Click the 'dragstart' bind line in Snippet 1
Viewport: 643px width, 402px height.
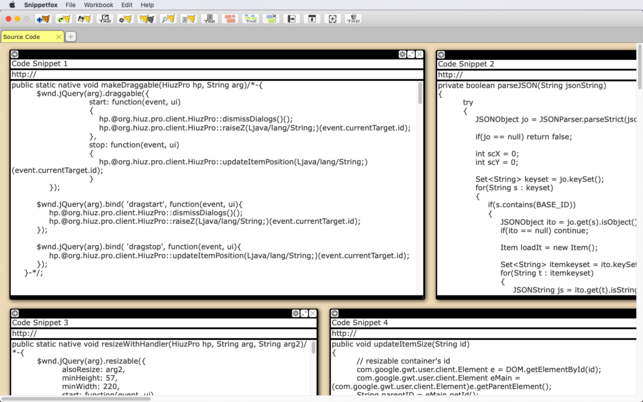click(x=139, y=204)
